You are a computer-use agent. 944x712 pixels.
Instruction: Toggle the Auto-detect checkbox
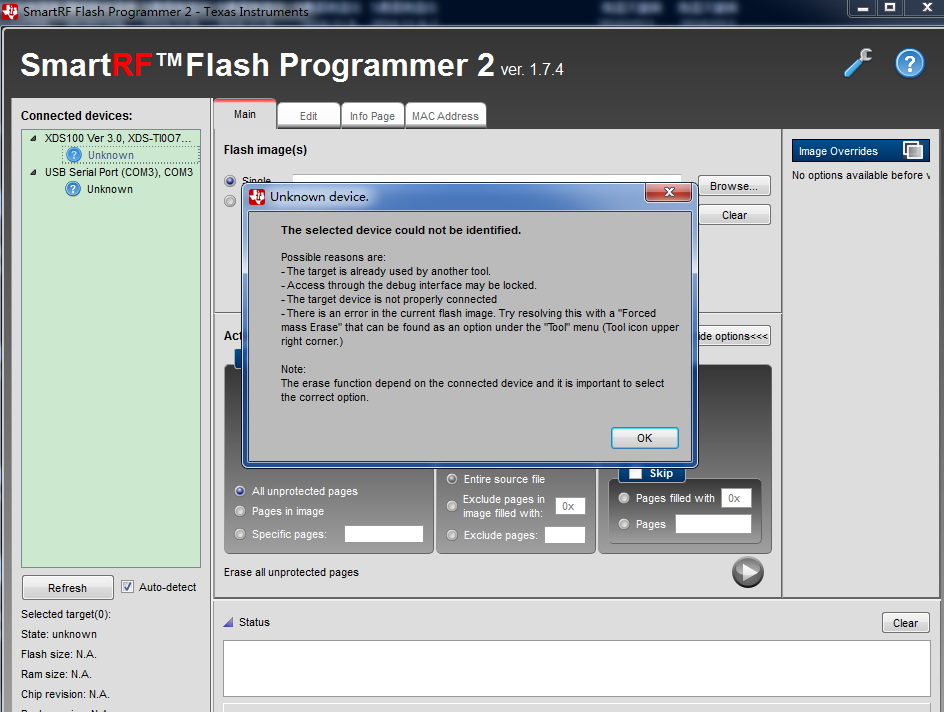(x=127, y=587)
